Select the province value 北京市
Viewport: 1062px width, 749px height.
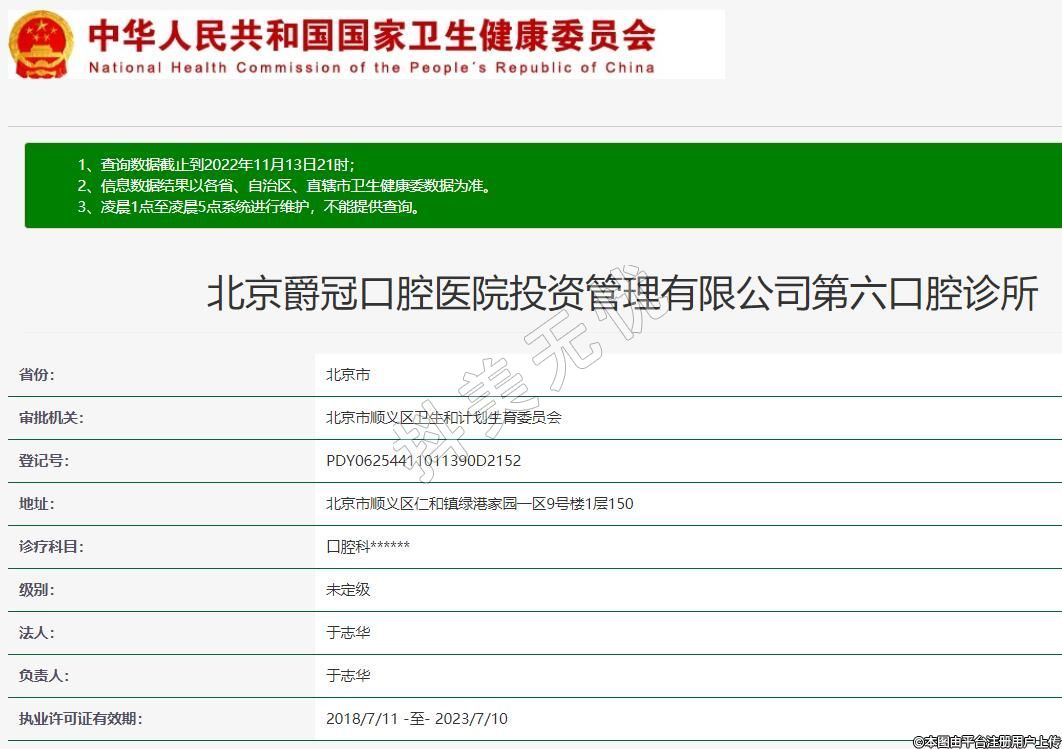tap(348, 375)
